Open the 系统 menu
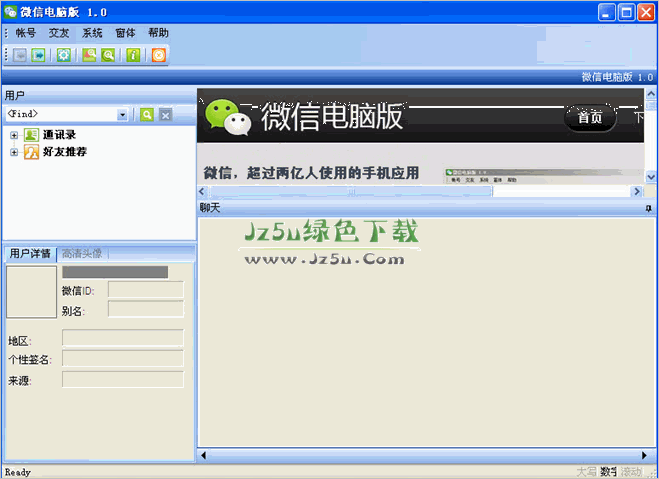The height and width of the screenshot is (479, 659). 92,33
